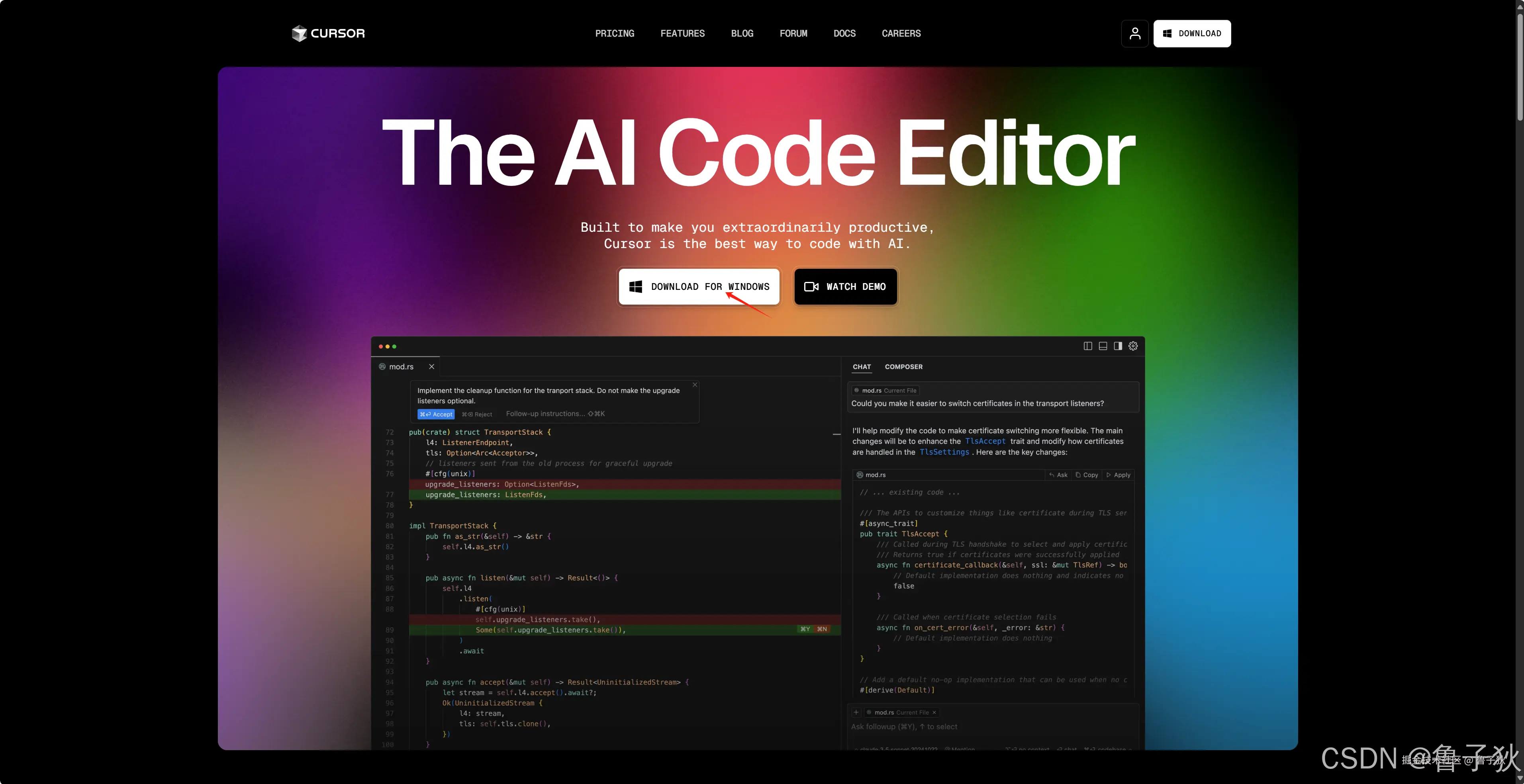Toggle the left sidebar layout icon
Viewport: 1524px width, 784px height.
coord(1087,346)
